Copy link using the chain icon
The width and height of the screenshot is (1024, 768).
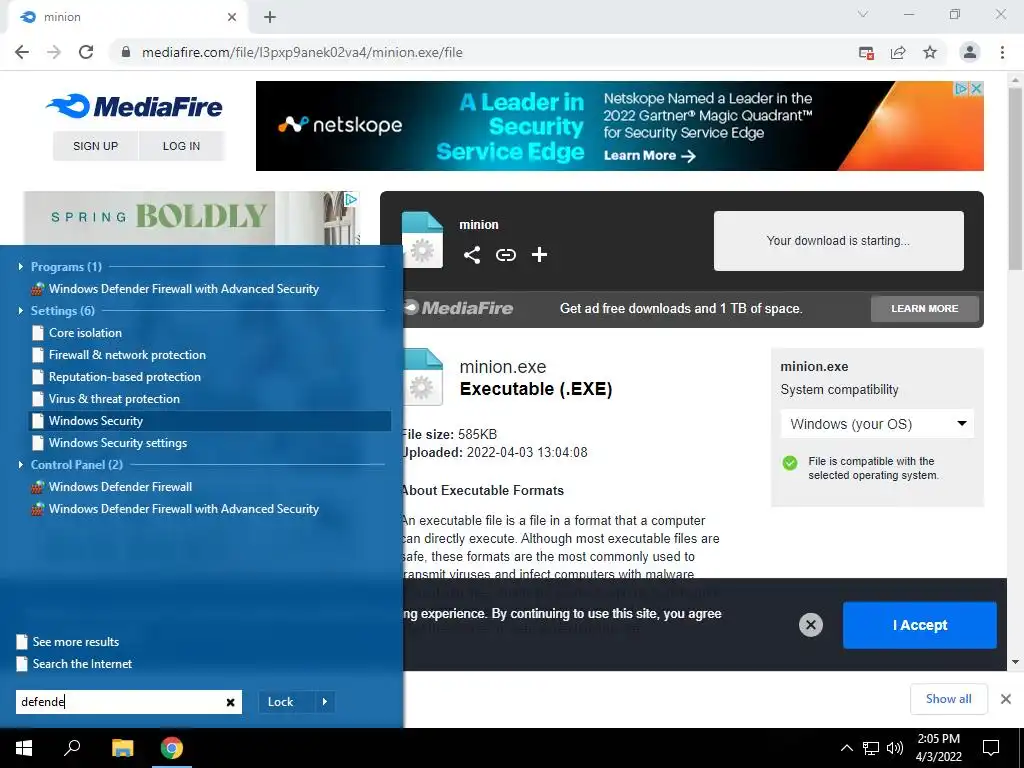[505, 255]
